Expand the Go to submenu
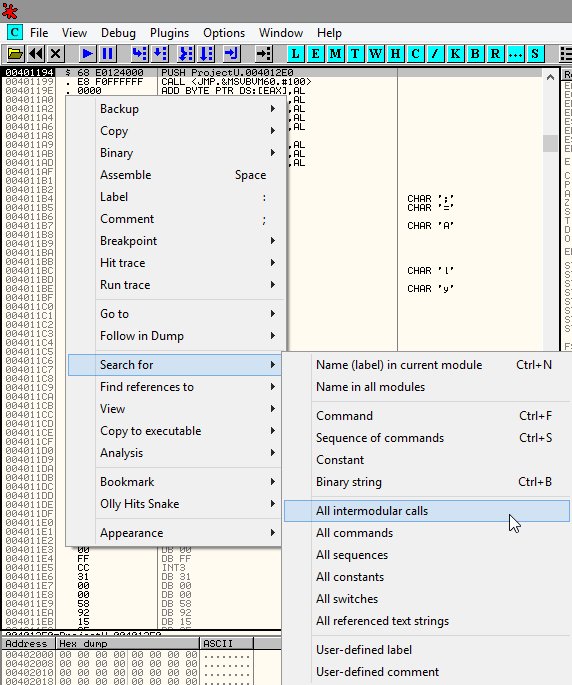Image resolution: width=572 pixels, height=685 pixels. [x=176, y=314]
